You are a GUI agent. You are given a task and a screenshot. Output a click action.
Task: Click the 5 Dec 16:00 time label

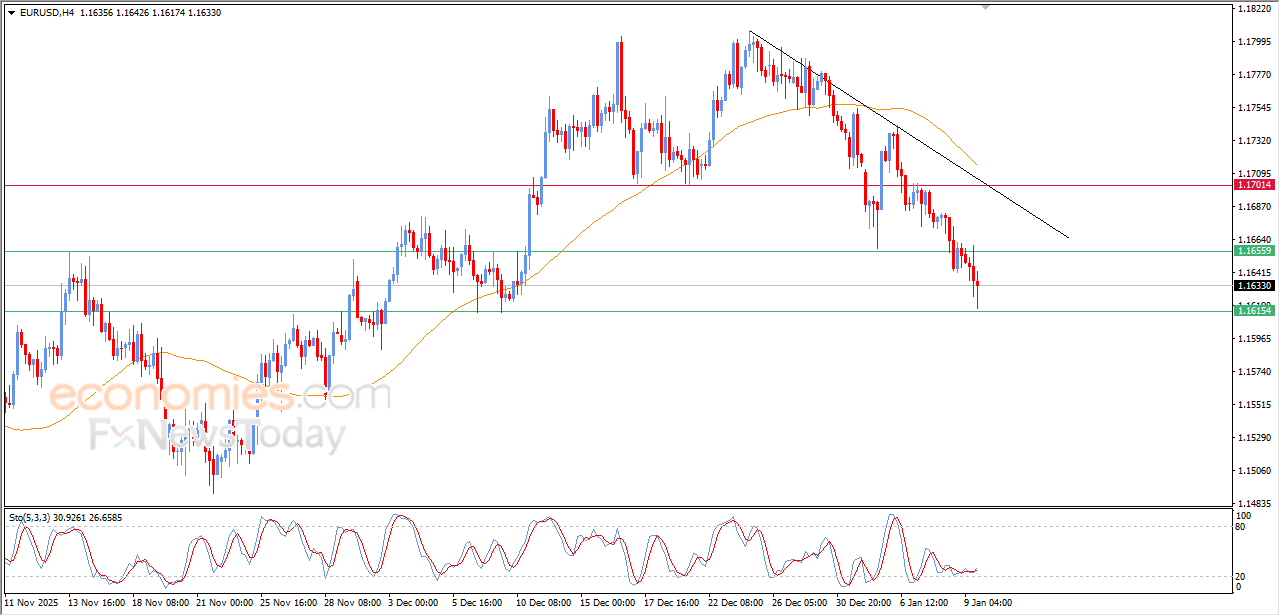tap(478, 603)
